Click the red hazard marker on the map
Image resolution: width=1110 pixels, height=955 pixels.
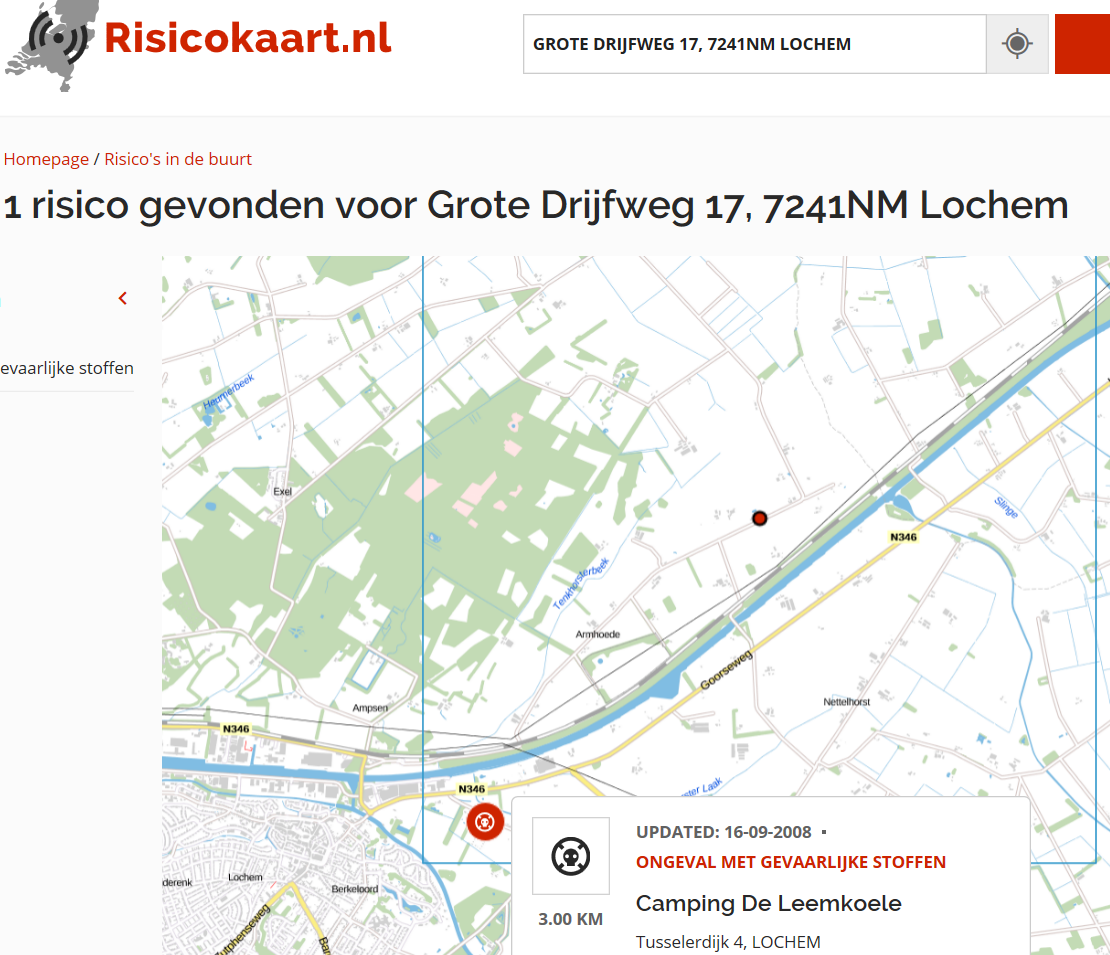485,822
